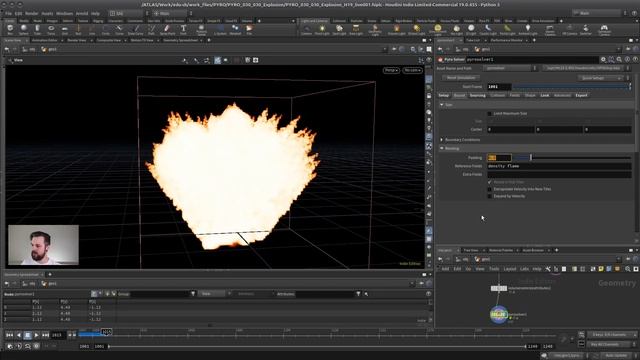
Task: Create a Sphere from the shelf
Action: tap(24, 29)
